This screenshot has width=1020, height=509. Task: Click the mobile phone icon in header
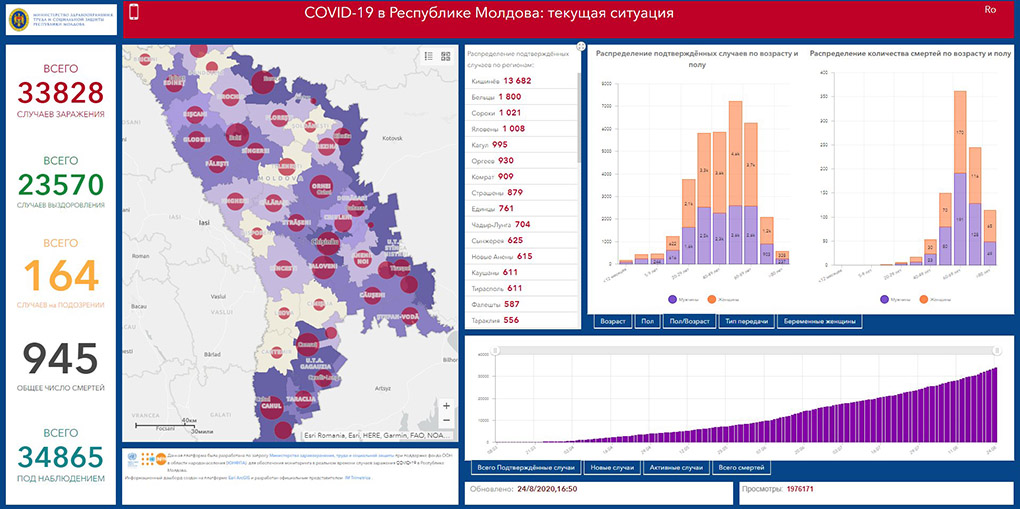pyautogui.click(x=134, y=12)
